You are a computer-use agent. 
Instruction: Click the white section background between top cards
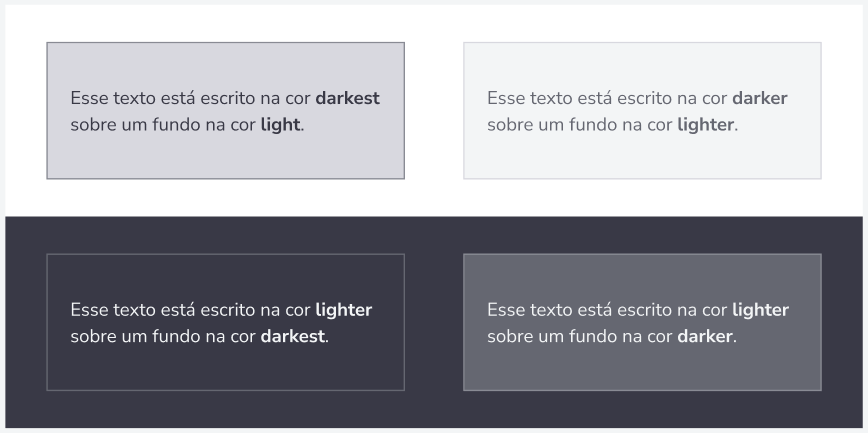[x=434, y=111]
